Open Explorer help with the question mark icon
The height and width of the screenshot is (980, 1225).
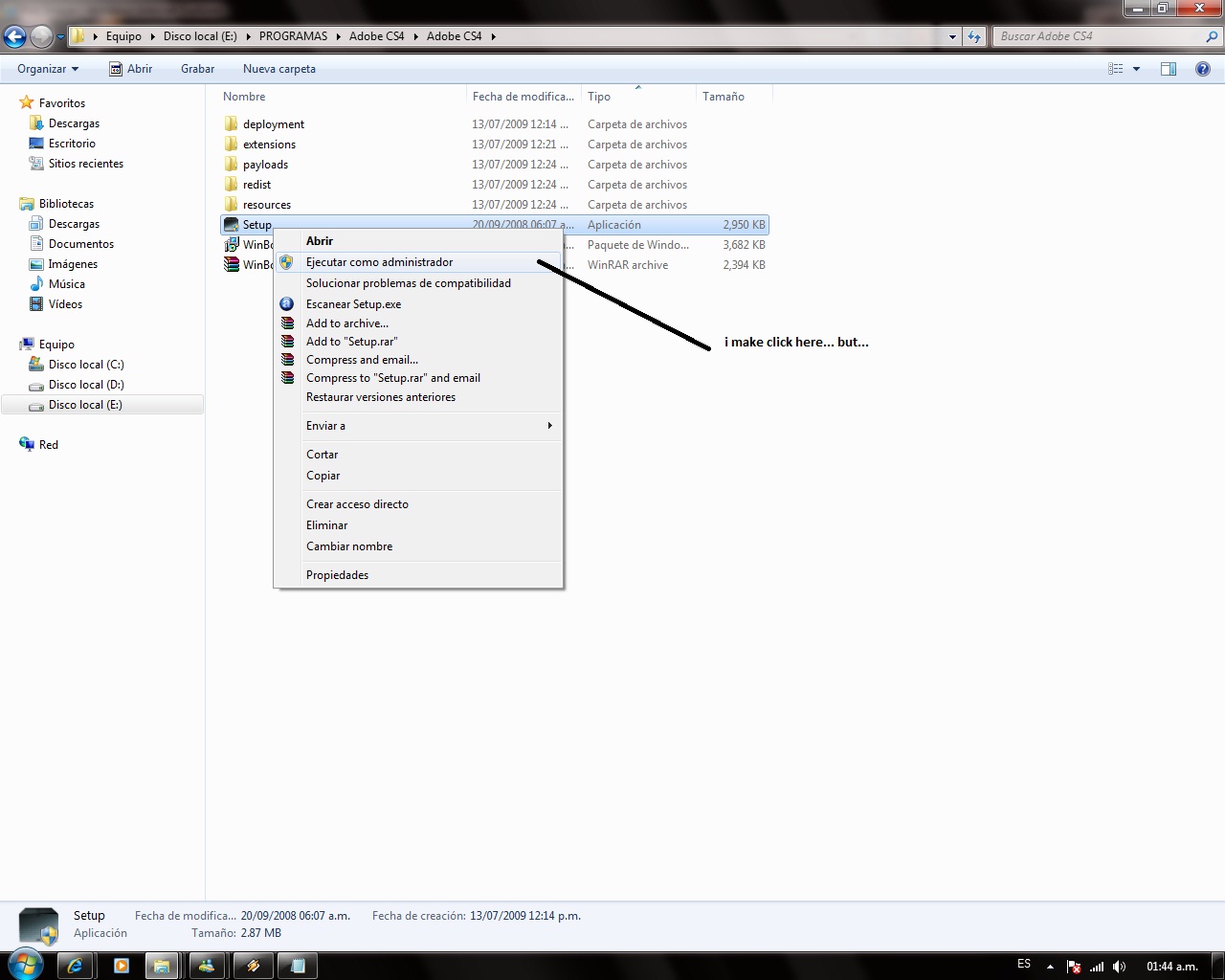tap(1203, 69)
